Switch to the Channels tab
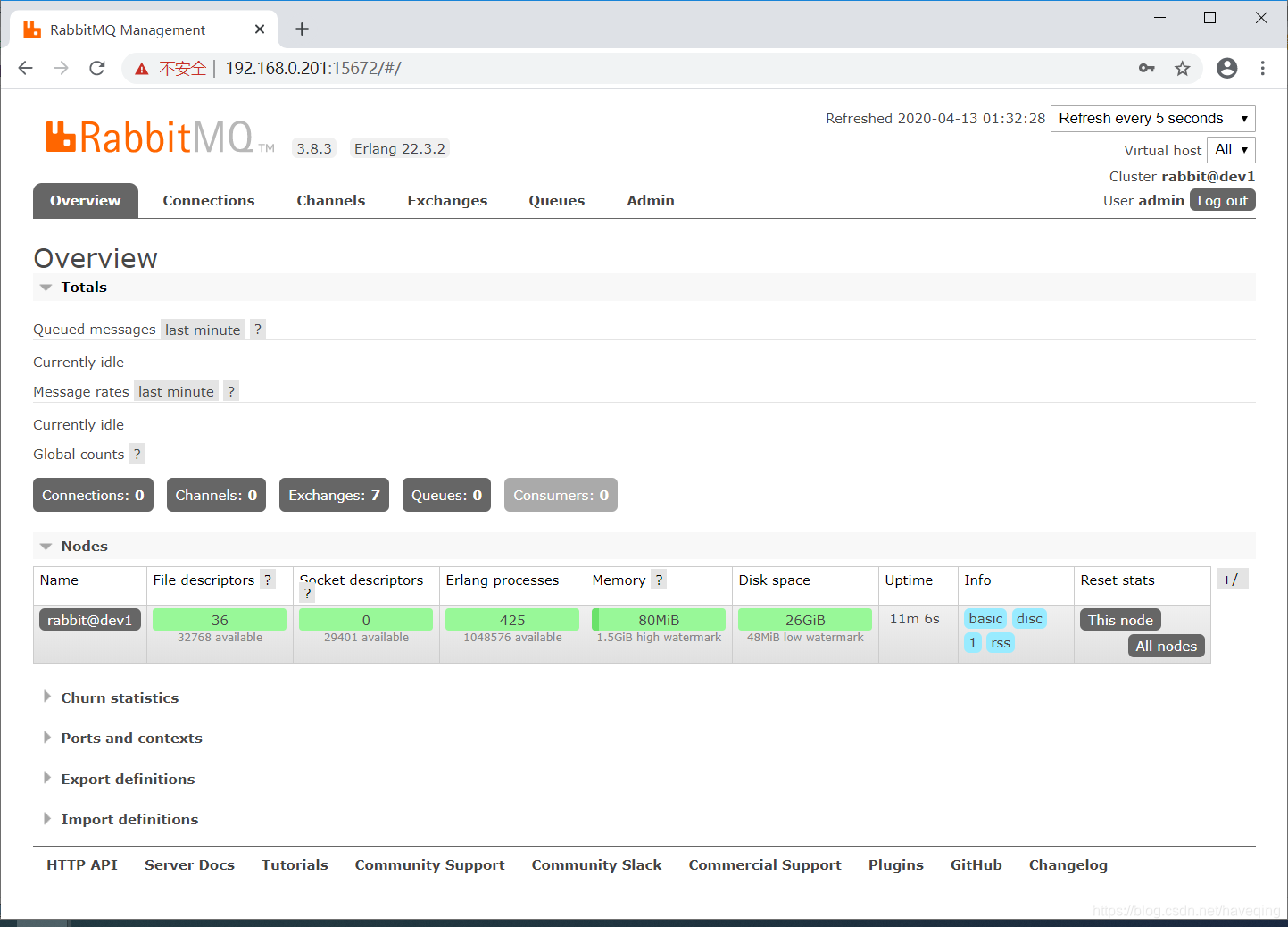The height and width of the screenshot is (927, 1288). tap(331, 200)
